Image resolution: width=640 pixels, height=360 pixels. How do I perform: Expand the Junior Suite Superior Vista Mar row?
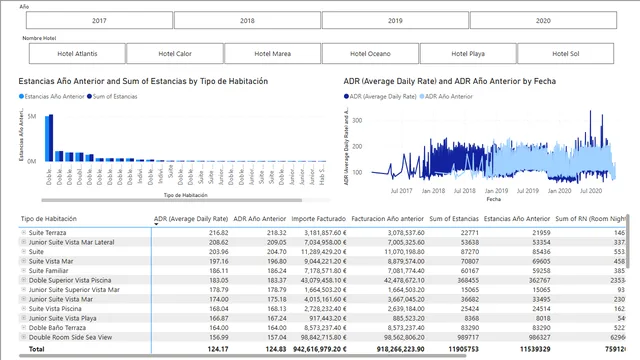coord(24,289)
